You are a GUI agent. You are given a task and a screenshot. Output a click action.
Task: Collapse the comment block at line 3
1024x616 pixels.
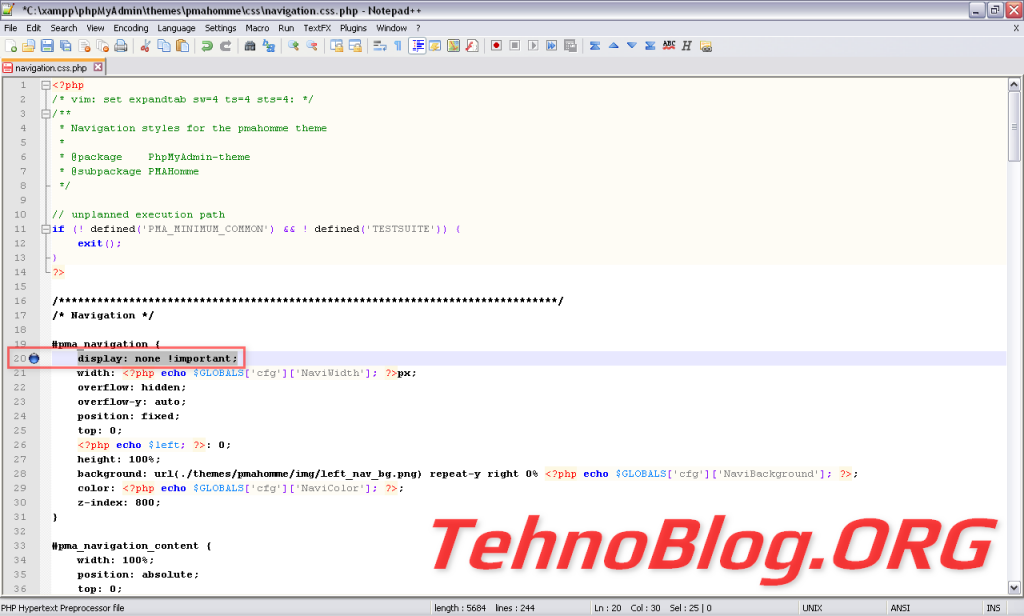coord(46,113)
